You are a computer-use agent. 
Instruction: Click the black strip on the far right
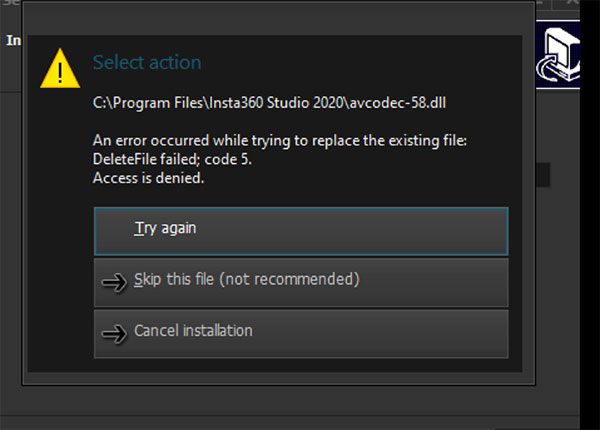[x=590, y=250]
